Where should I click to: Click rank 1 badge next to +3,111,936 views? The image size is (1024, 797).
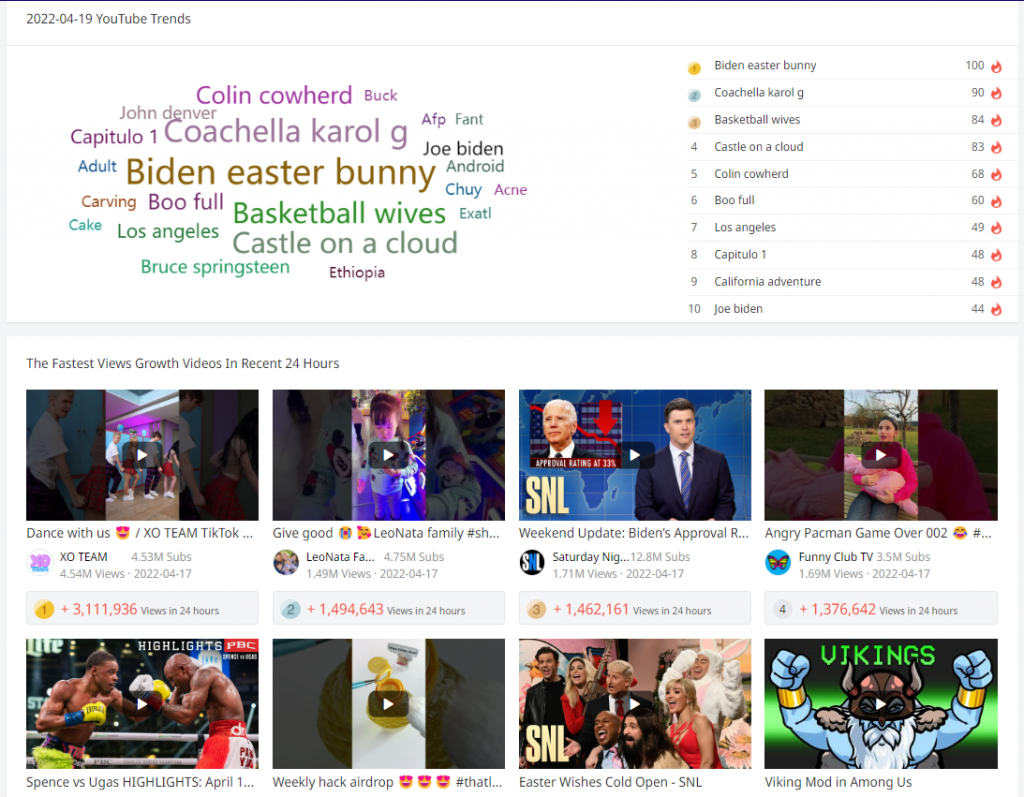44,610
